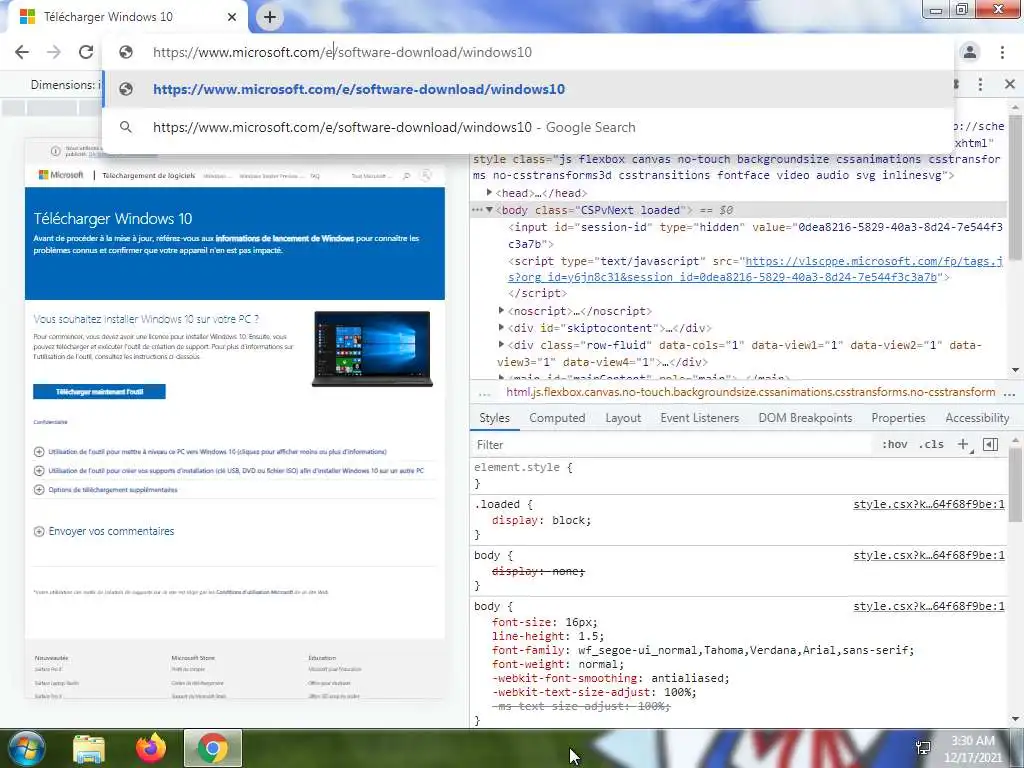Viewport: 1024px width, 768px height.
Task: Click Télécharger maintenant l'outil button
Action: [99, 391]
